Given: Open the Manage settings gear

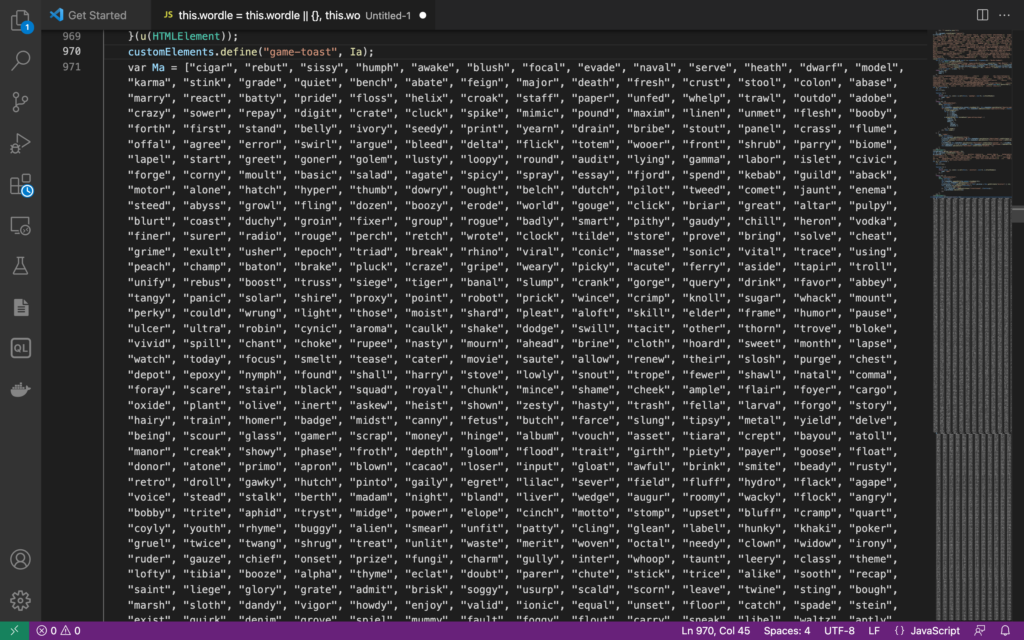Looking at the screenshot, I should (x=20, y=600).
